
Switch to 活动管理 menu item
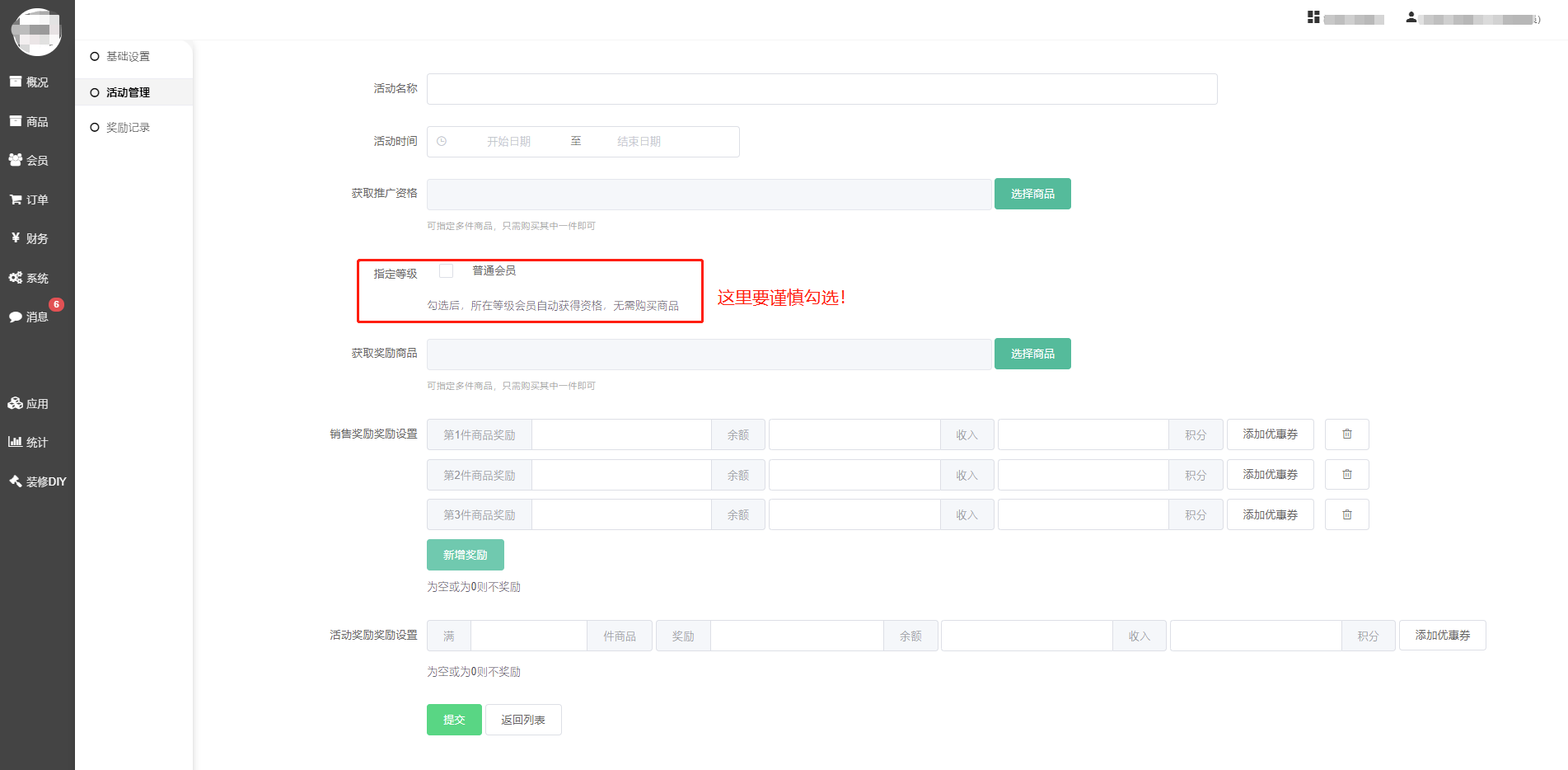pos(128,93)
